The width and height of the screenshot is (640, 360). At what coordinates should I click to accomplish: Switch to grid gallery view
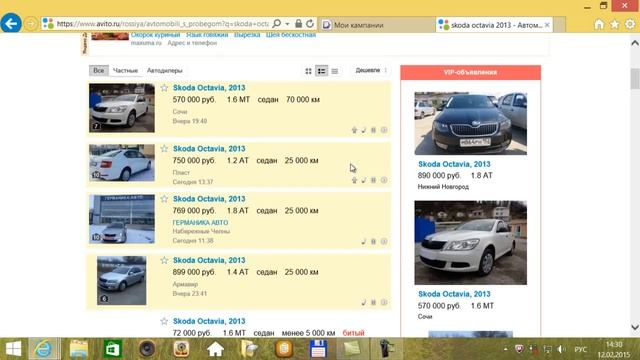[309, 71]
